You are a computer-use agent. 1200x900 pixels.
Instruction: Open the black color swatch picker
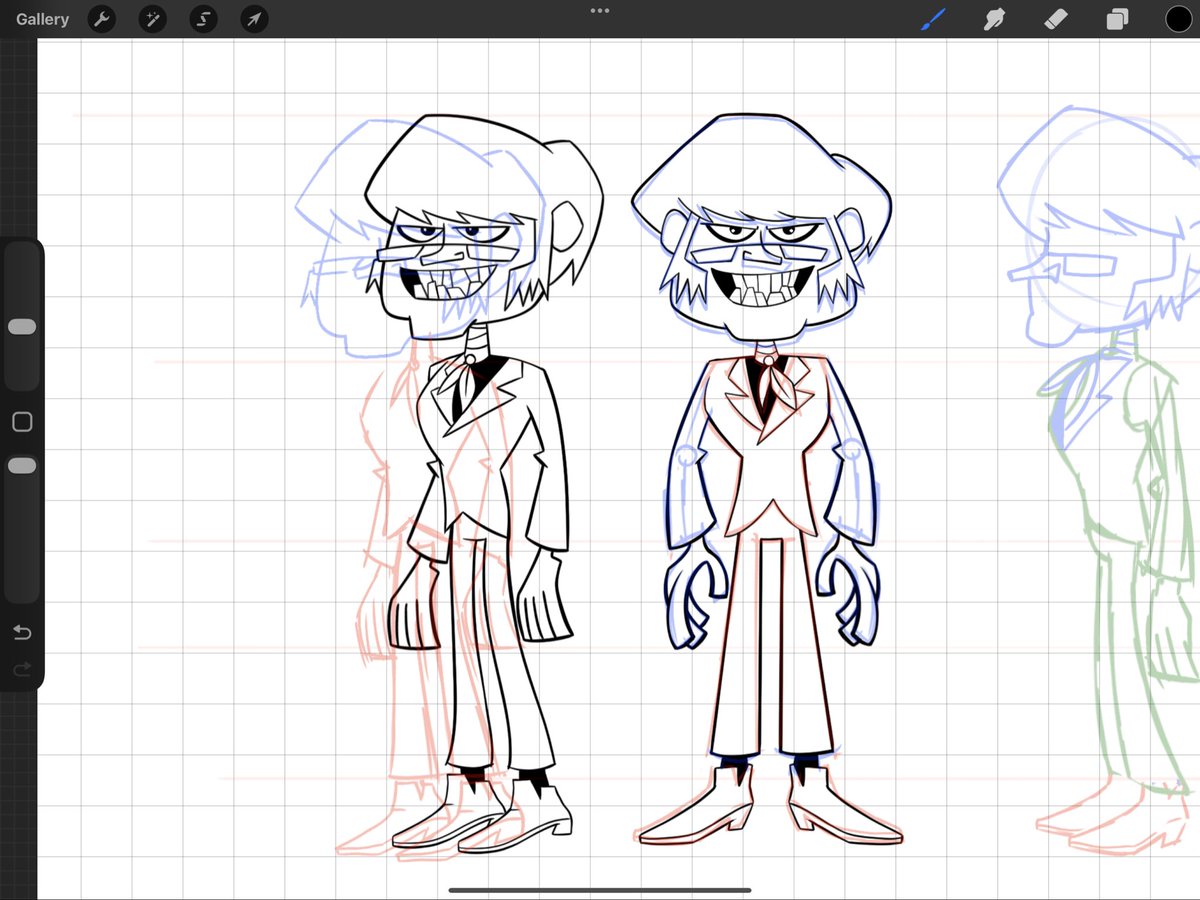point(1179,19)
